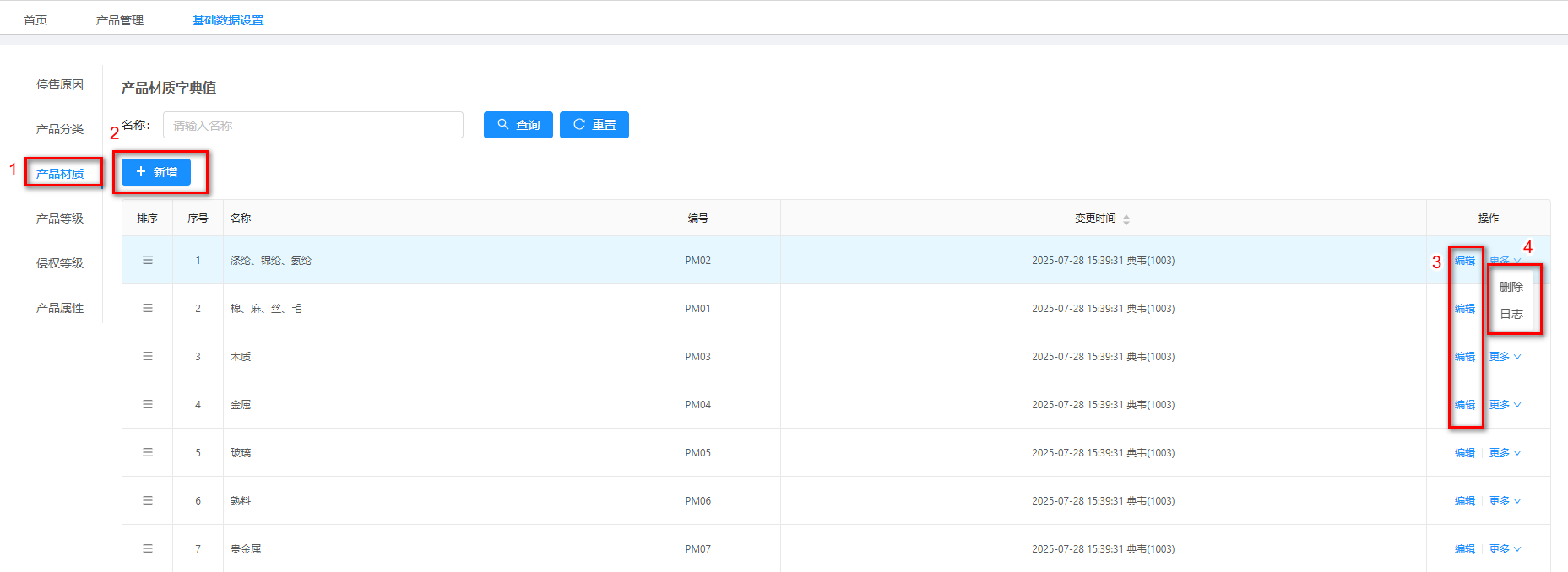This screenshot has width=1568, height=572.
Task: Click the drag-sort handle icon for 木质 row
Action: click(148, 356)
